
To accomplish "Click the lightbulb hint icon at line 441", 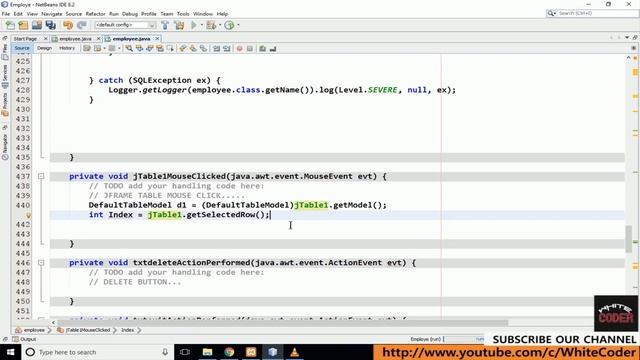I will [x=29, y=215].
